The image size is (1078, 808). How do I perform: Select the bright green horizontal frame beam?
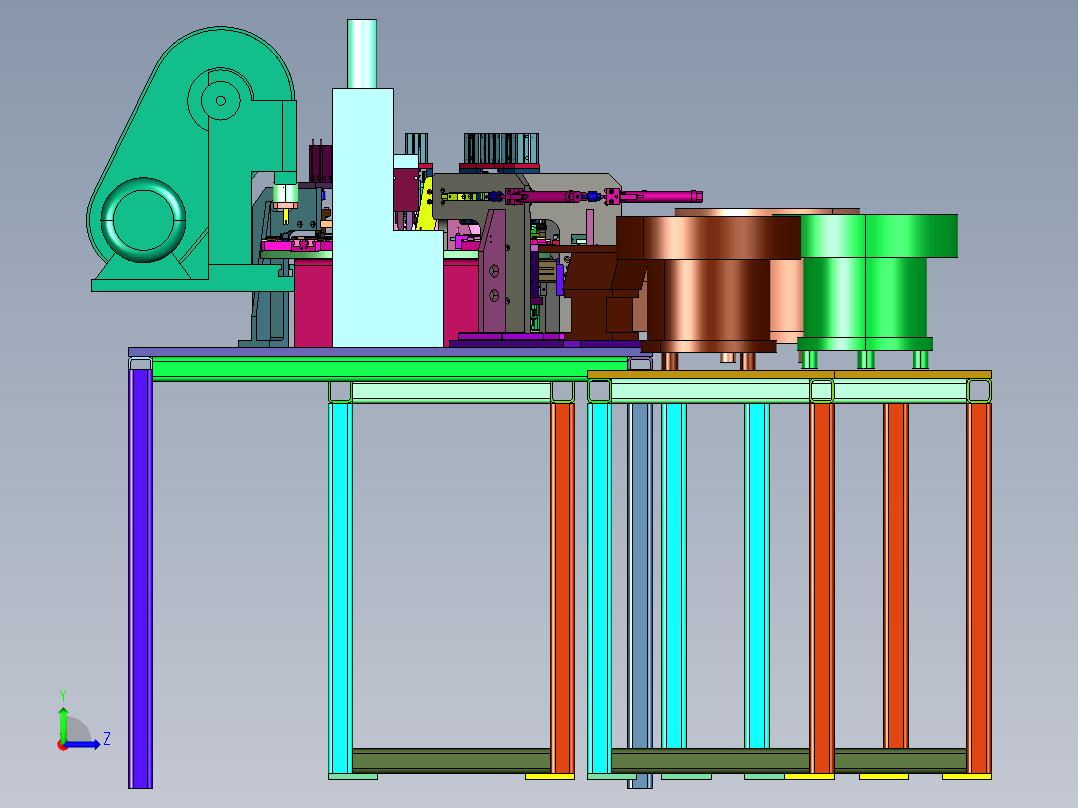(x=390, y=369)
